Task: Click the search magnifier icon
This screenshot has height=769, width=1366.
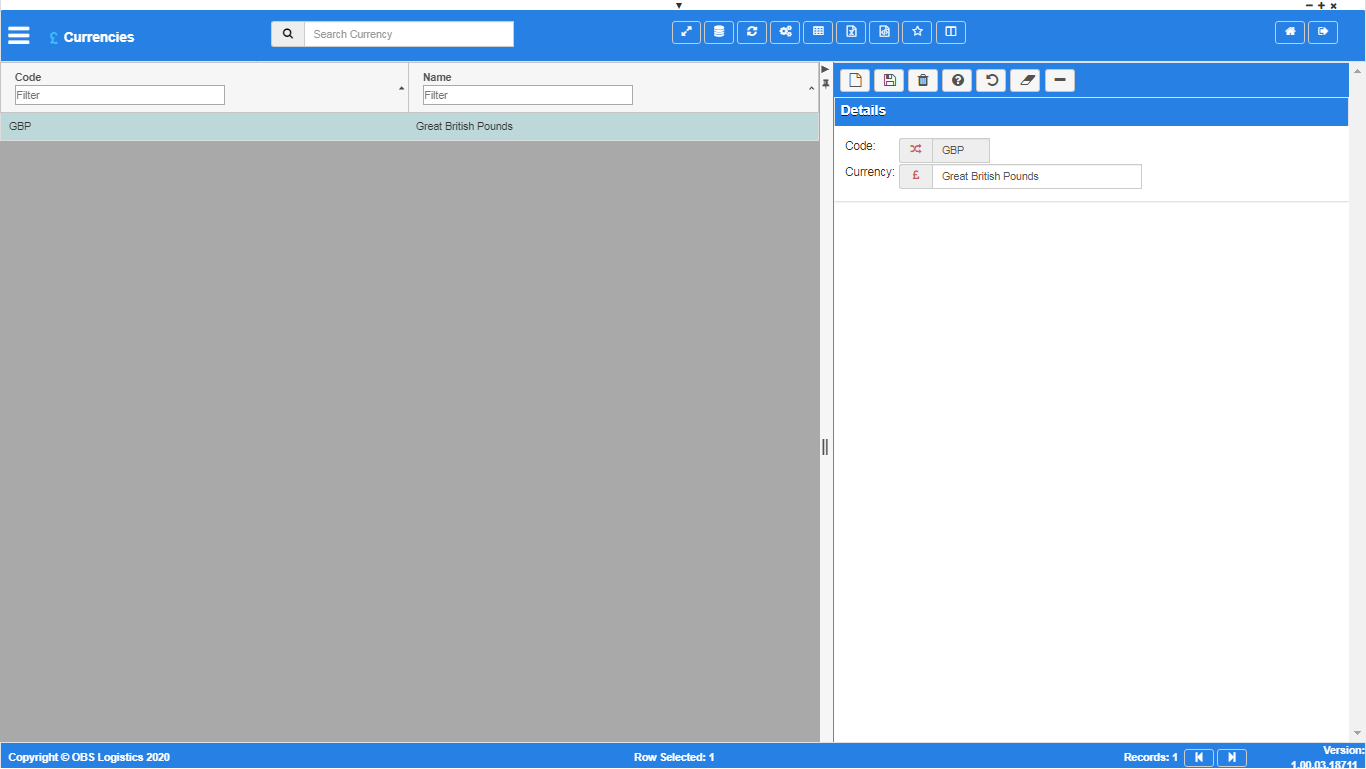Action: [x=288, y=34]
